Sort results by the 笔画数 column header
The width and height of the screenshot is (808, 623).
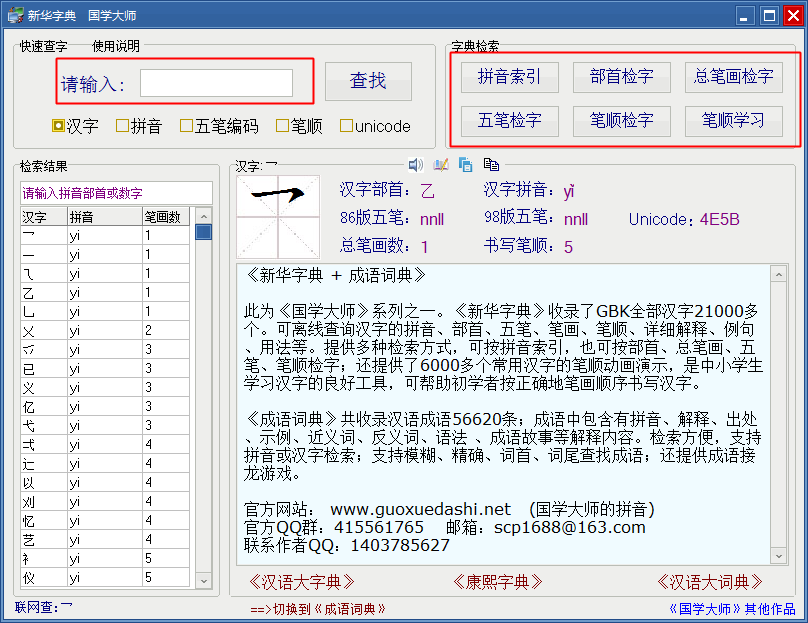click(165, 216)
